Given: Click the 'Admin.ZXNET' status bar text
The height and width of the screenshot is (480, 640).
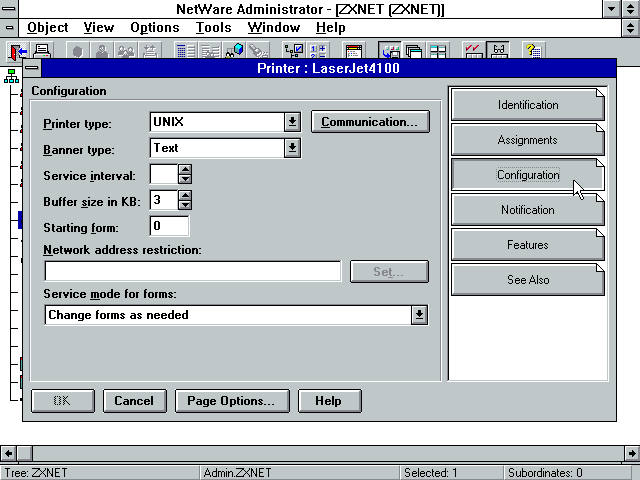Looking at the screenshot, I should [x=237, y=473].
